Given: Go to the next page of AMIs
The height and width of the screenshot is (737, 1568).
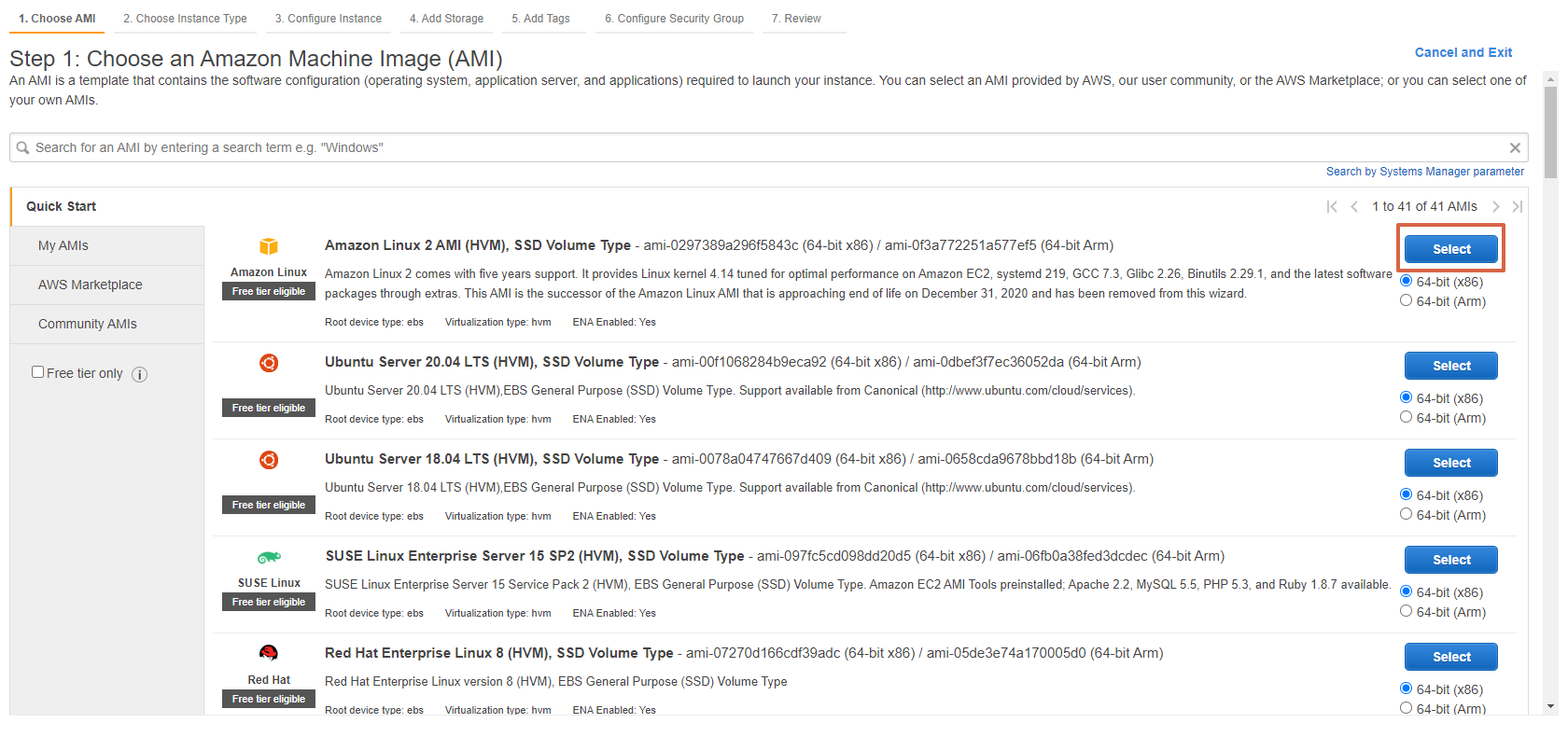Looking at the screenshot, I should tap(1495, 206).
